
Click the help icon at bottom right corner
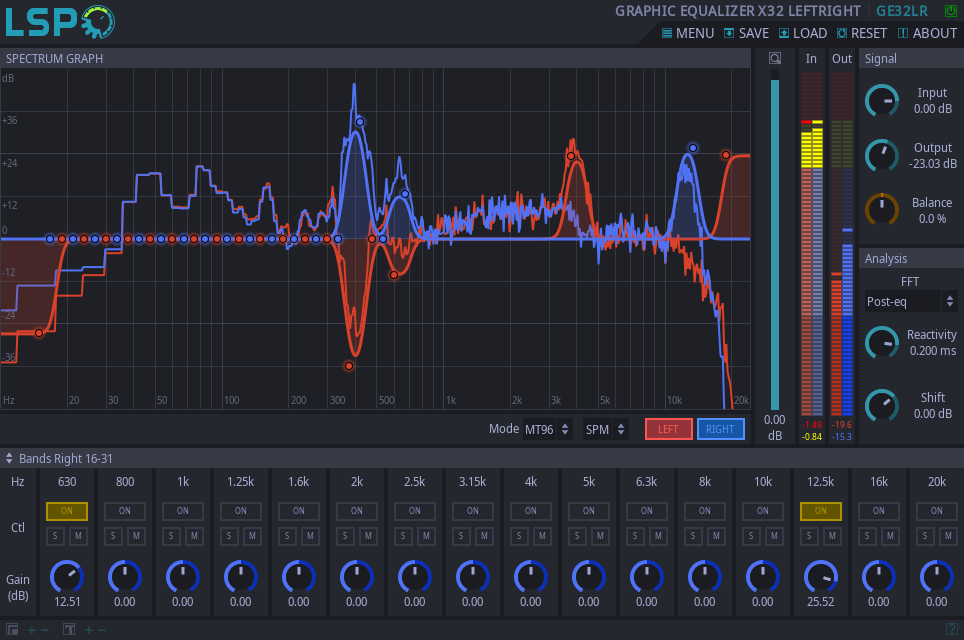click(952, 629)
